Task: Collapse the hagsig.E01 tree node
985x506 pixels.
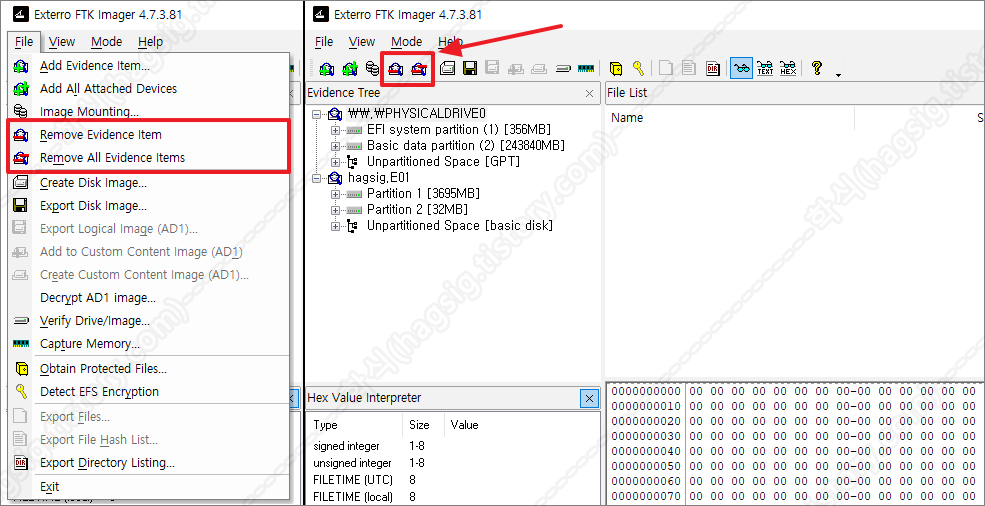Action: click(x=316, y=178)
